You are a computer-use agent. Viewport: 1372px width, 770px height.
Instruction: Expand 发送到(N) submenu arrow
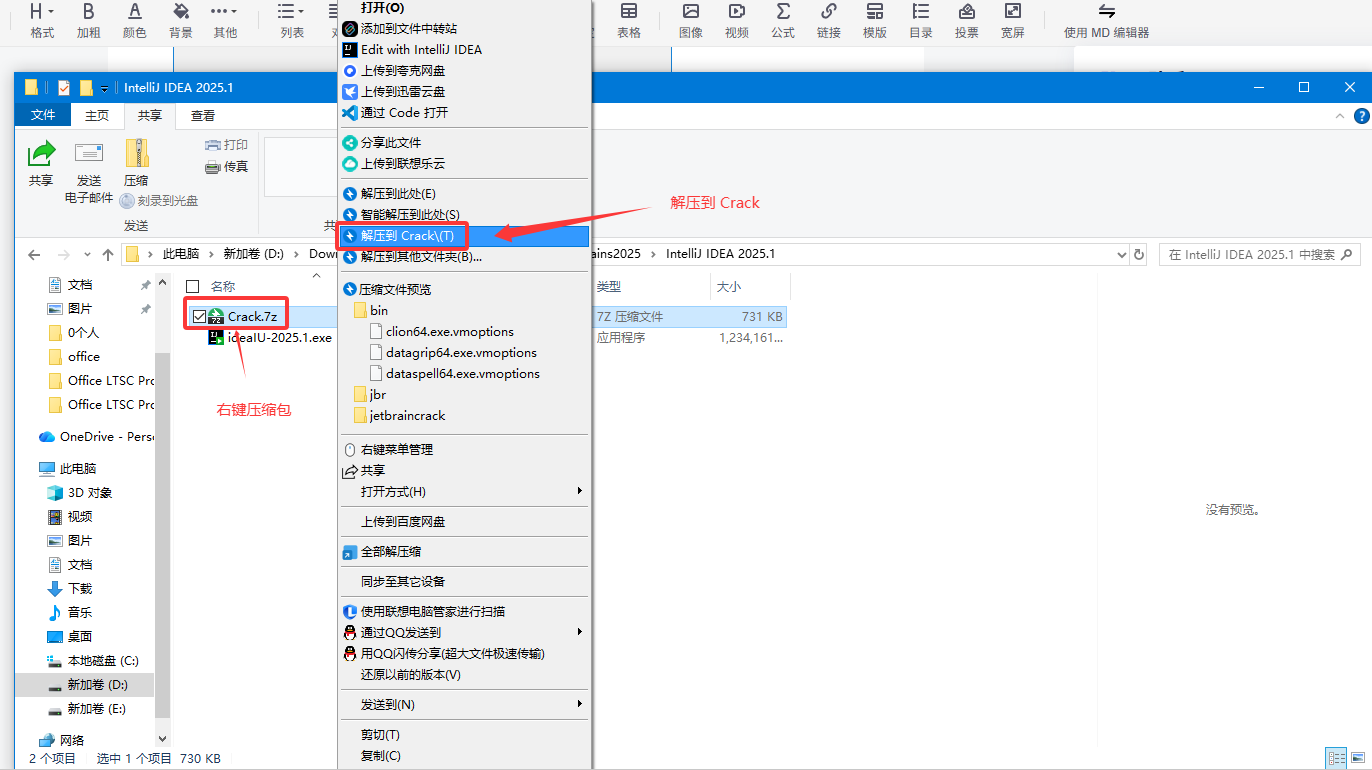[x=580, y=704]
